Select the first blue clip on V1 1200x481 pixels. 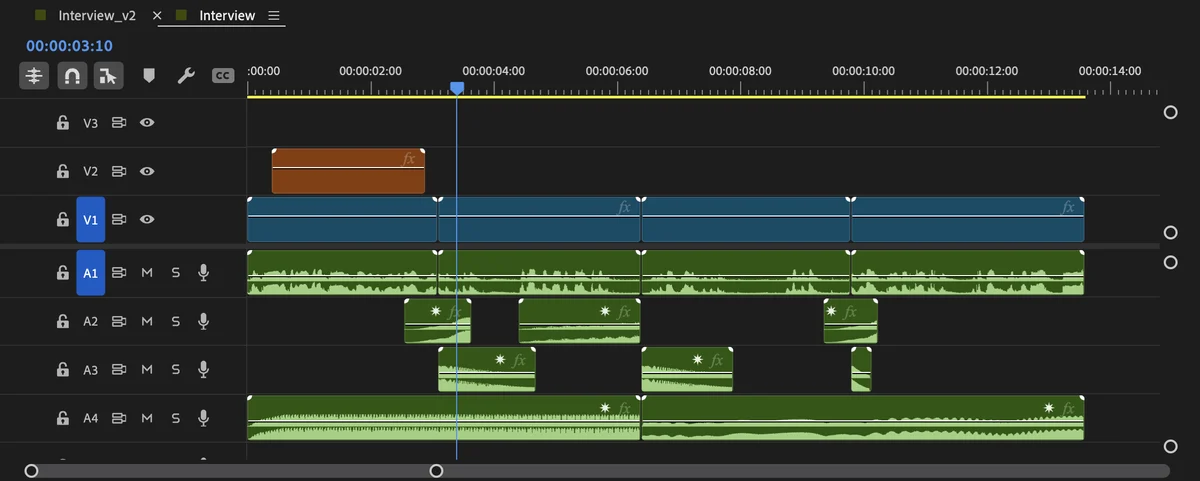point(342,220)
